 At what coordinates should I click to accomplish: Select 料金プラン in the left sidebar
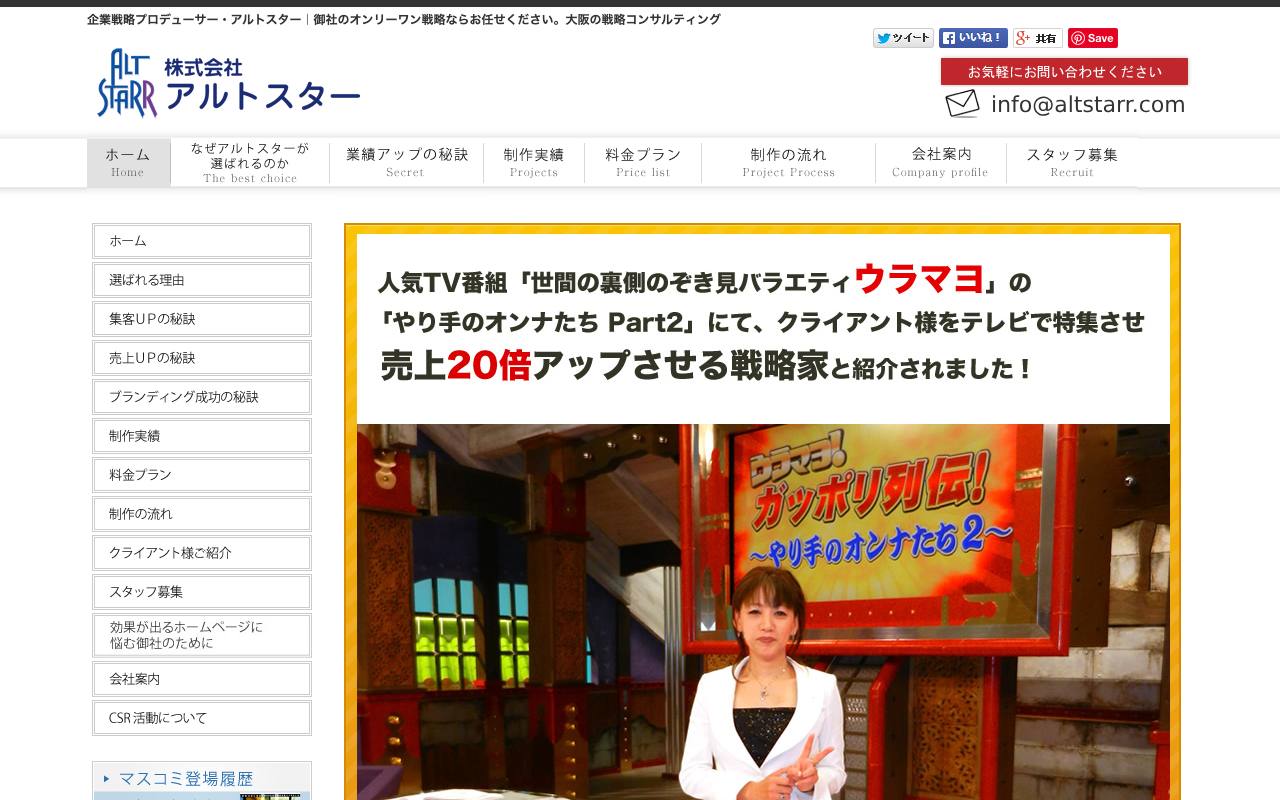coord(202,475)
